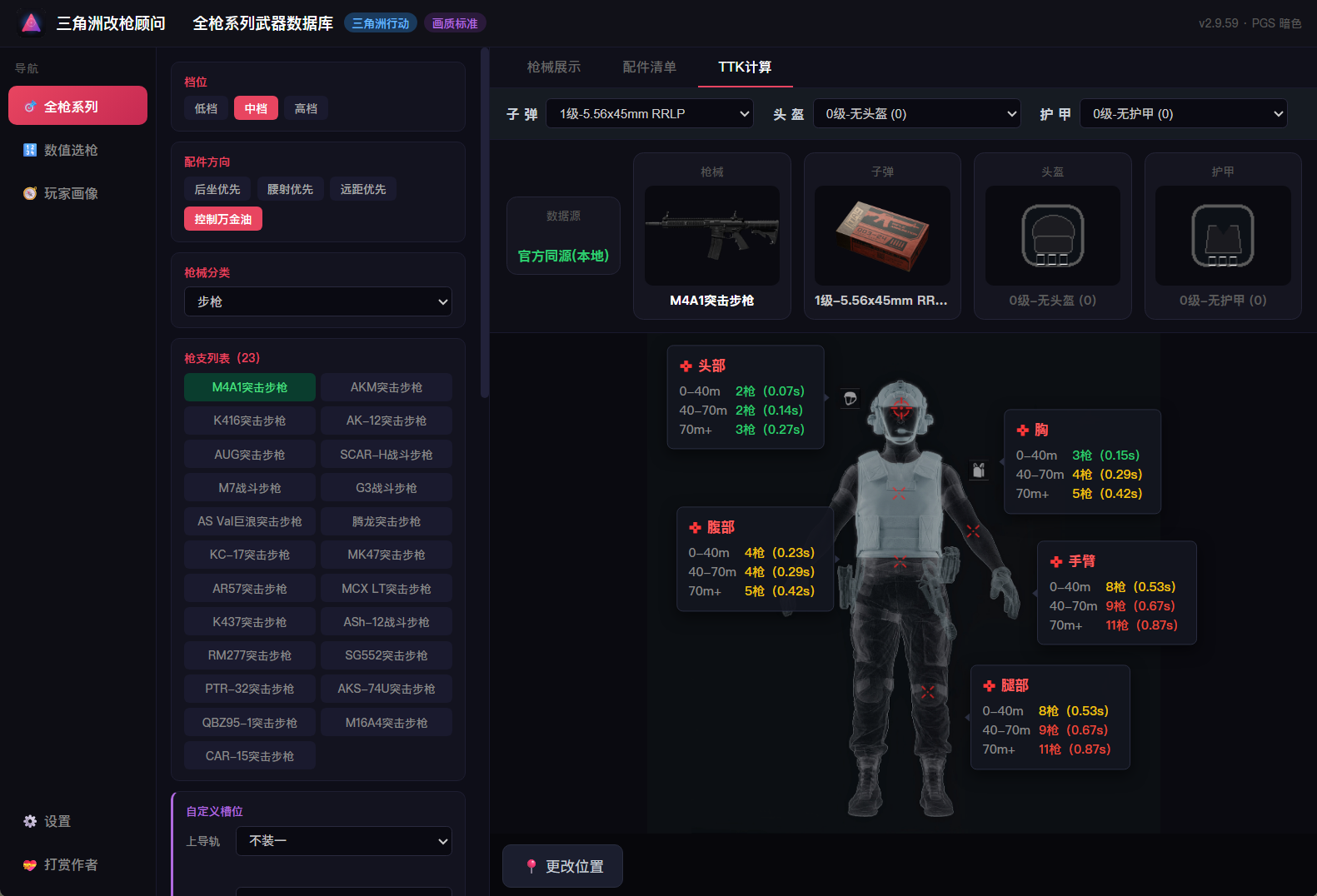
Task: Click the 官方同源(本地) data source box
Action: pos(563,236)
